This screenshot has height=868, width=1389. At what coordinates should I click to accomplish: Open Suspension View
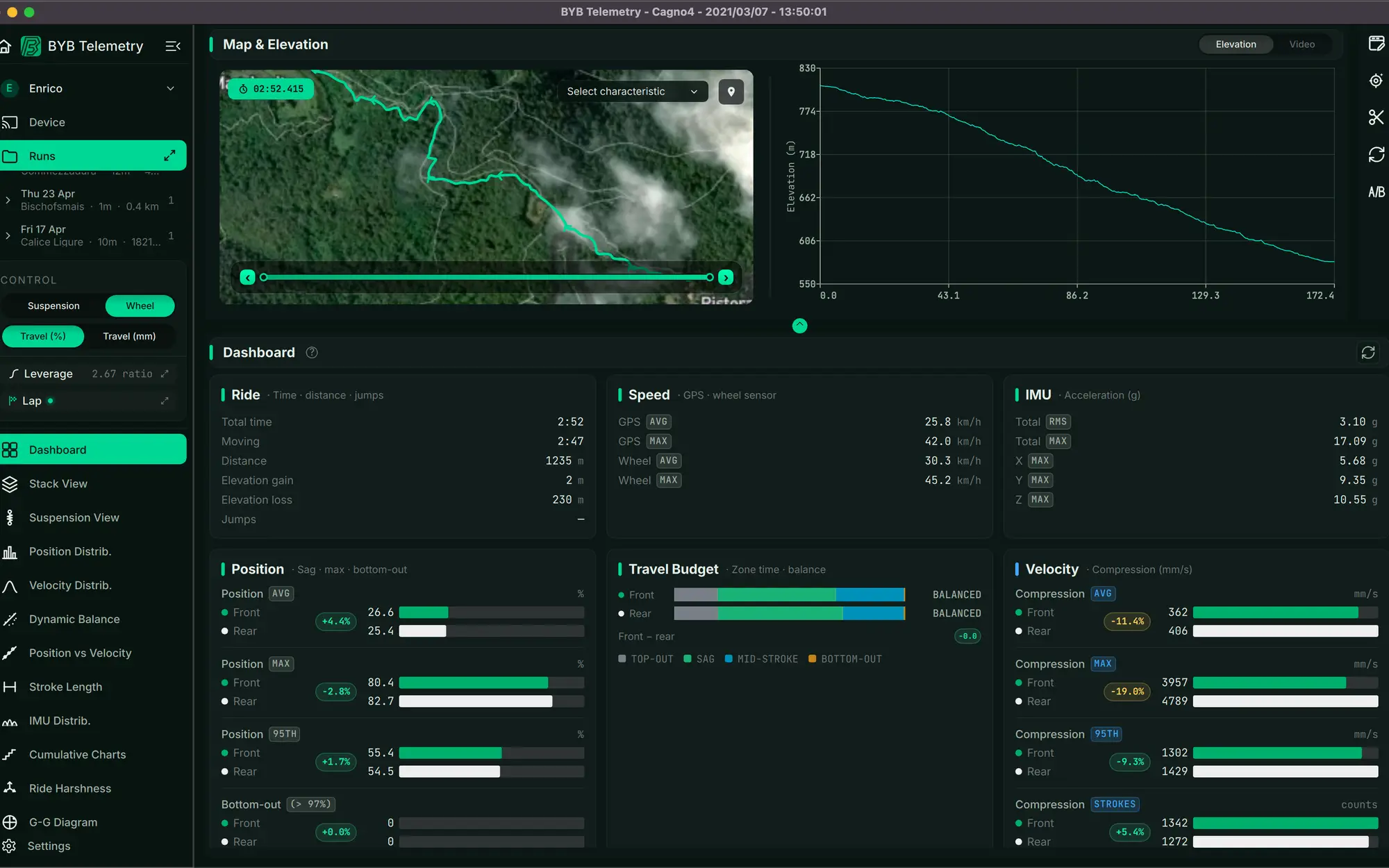click(93, 518)
